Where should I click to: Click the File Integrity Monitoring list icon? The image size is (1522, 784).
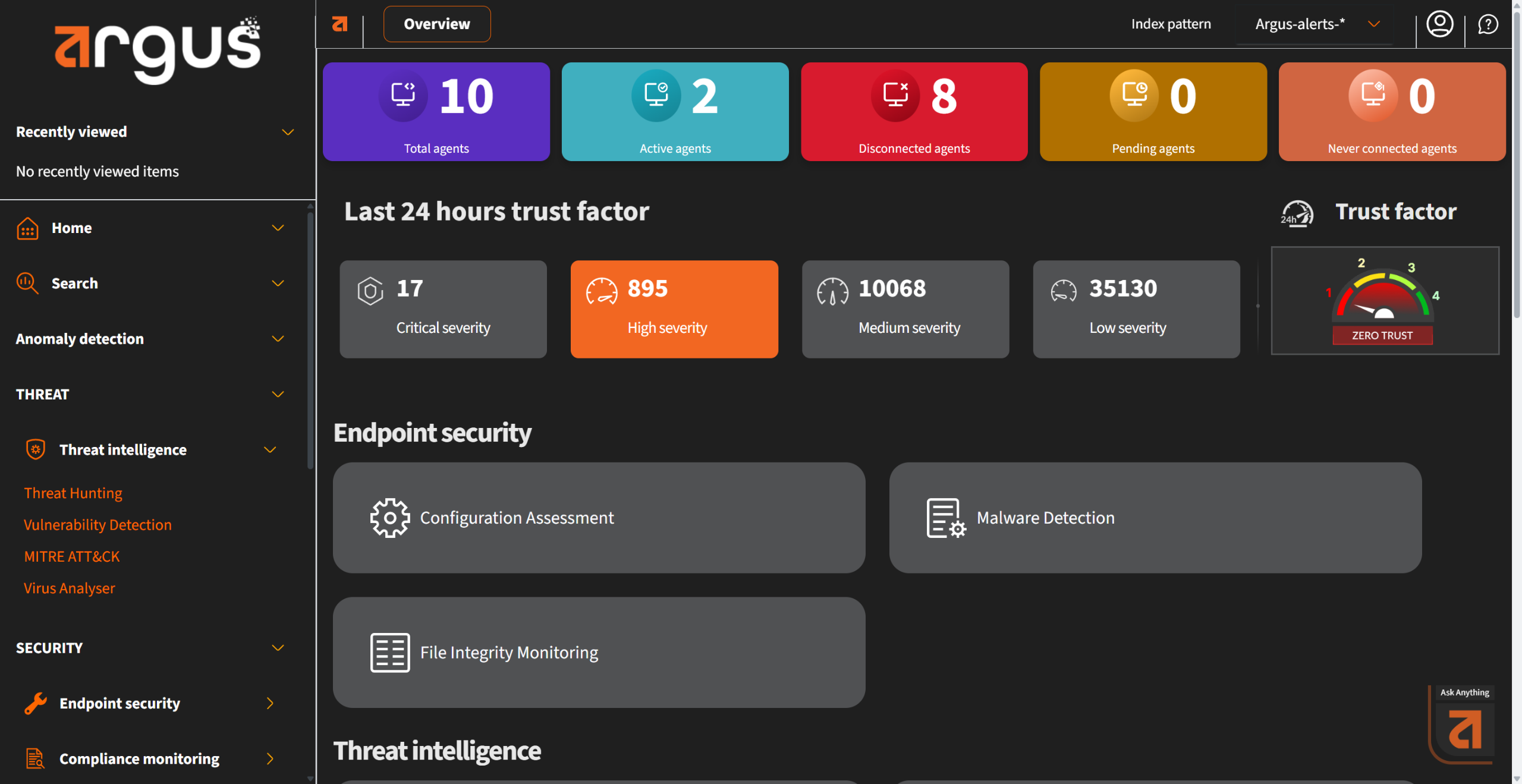click(389, 652)
